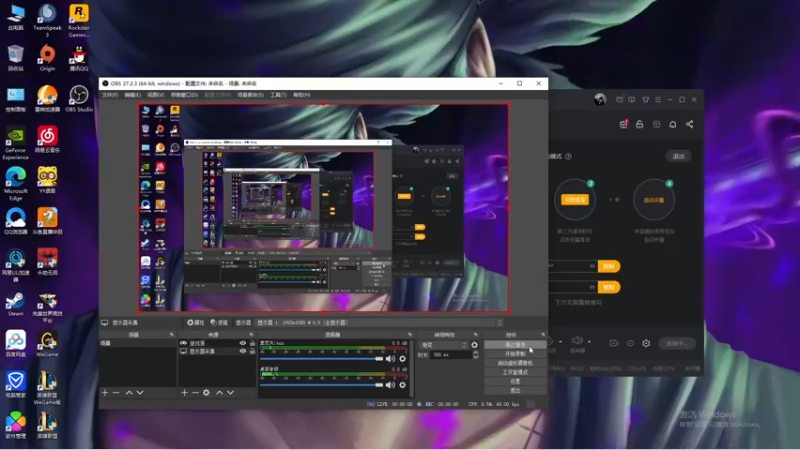Toggle eye icon in companion bottom bar
The width and height of the screenshot is (800, 450).
pos(630,343)
